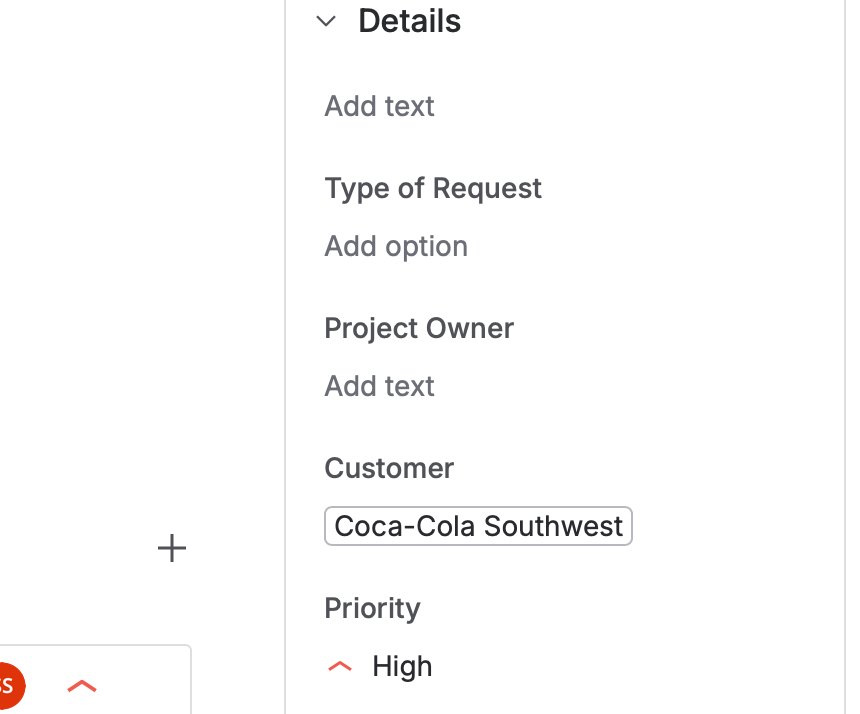Open the High priority value dropdown
The image size is (860, 714).
(402, 666)
